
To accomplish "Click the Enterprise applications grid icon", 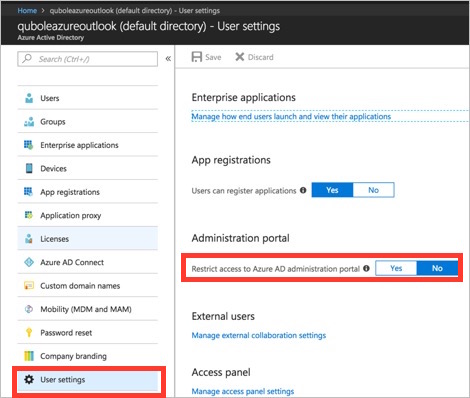I will click(x=29, y=145).
